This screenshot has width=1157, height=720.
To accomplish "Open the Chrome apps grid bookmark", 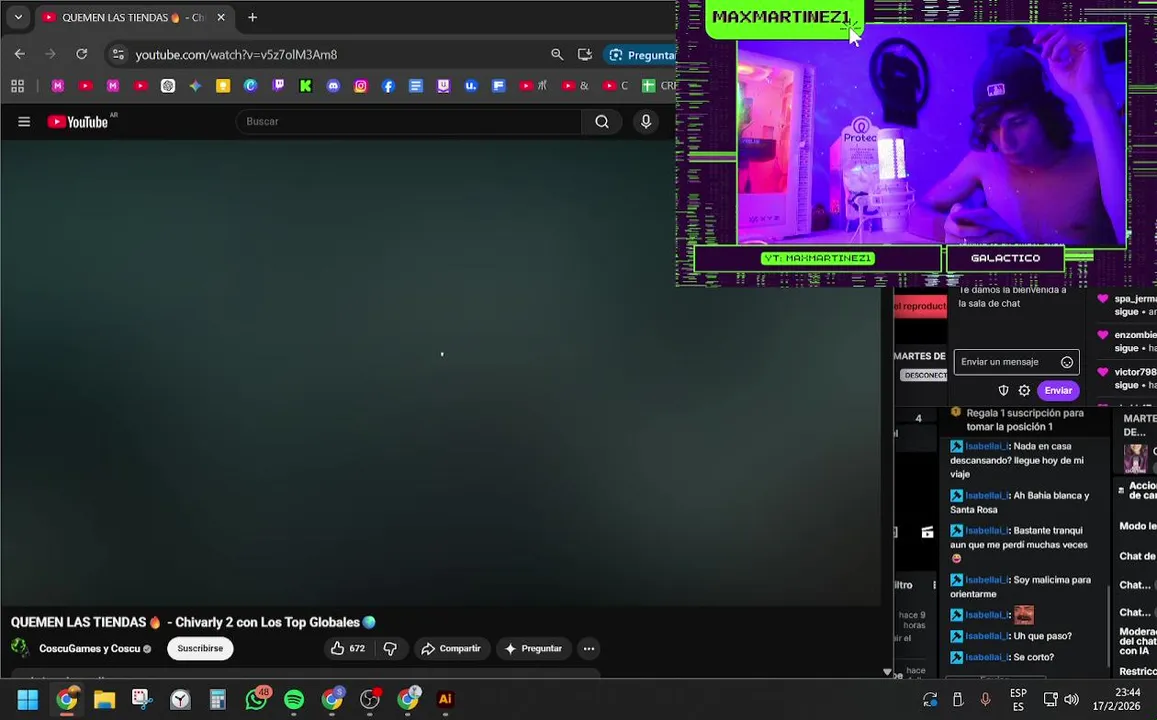I will (18, 86).
